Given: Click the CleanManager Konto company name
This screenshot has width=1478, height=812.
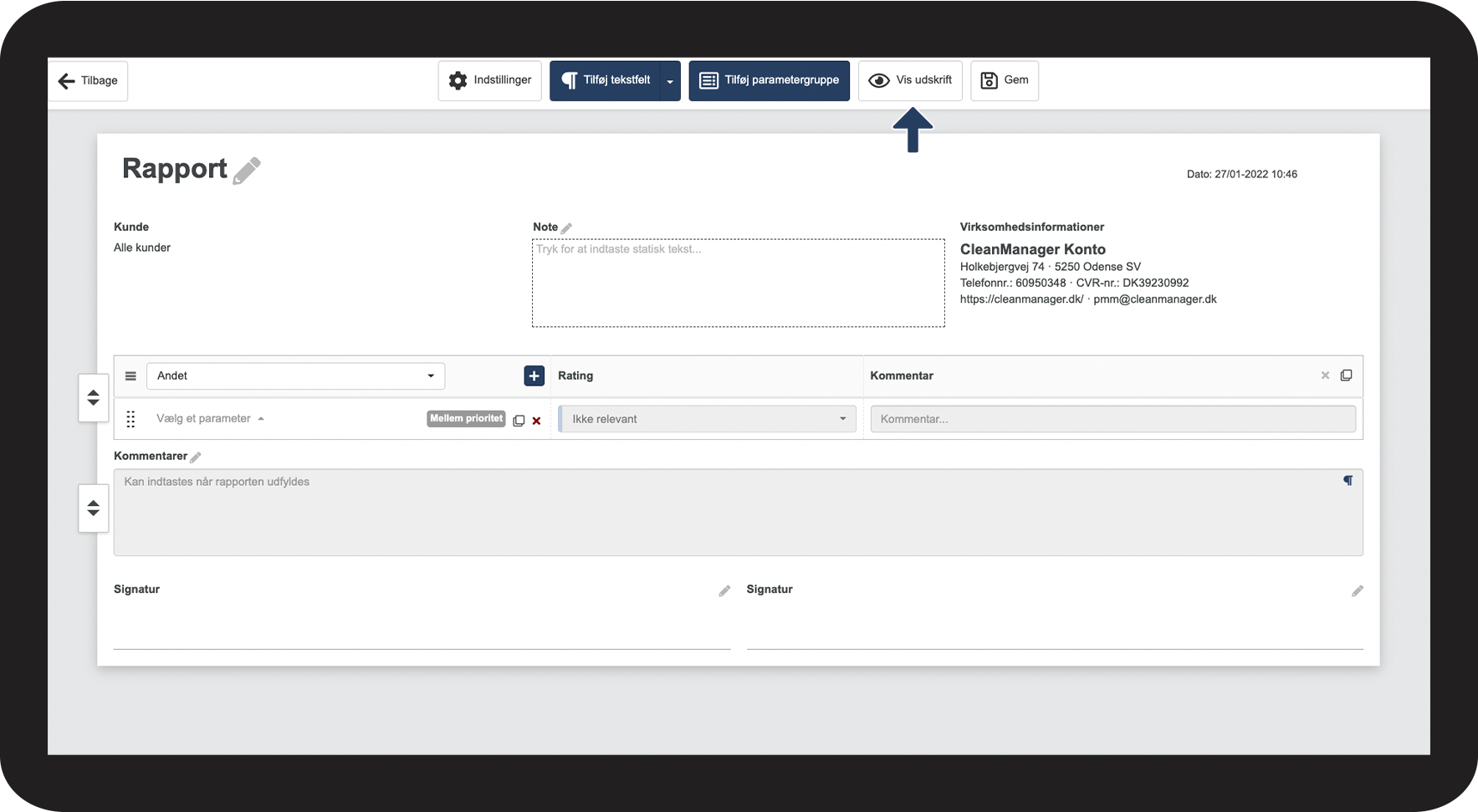Looking at the screenshot, I should pyautogui.click(x=1033, y=249).
